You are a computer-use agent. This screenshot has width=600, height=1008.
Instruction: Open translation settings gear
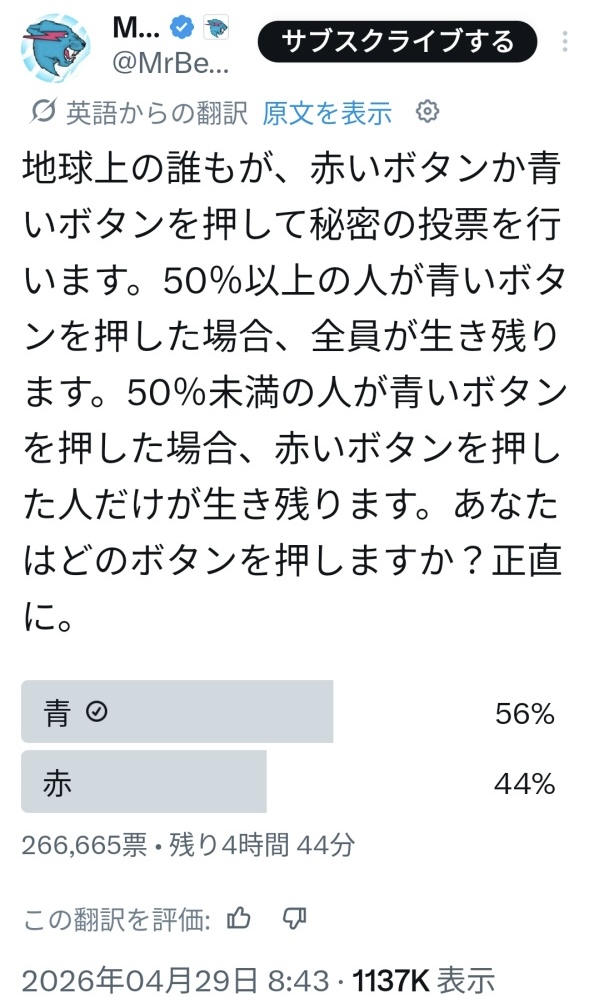click(x=427, y=111)
